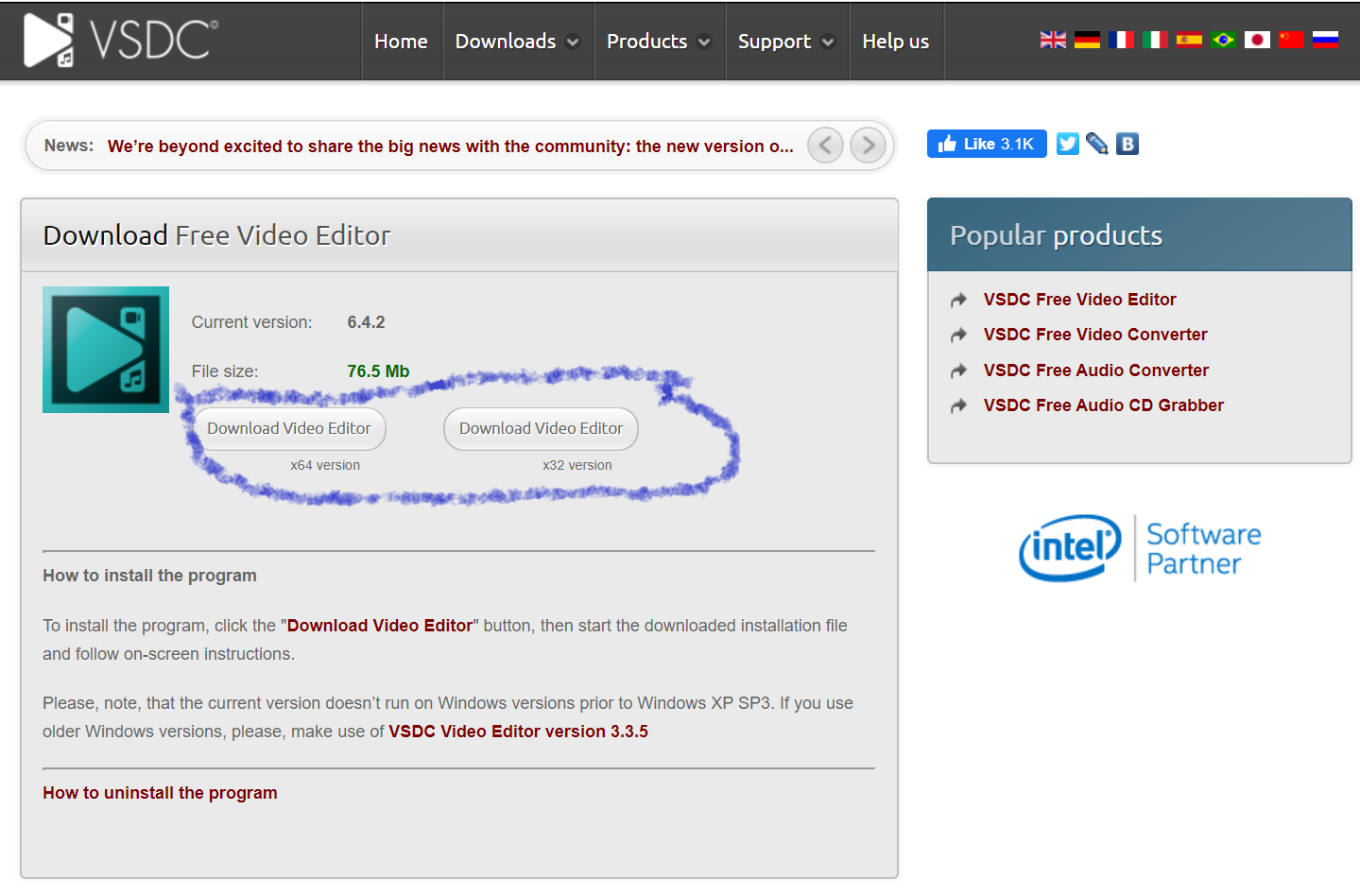
Task: Go to previous news item with left arrow
Action: click(x=825, y=146)
